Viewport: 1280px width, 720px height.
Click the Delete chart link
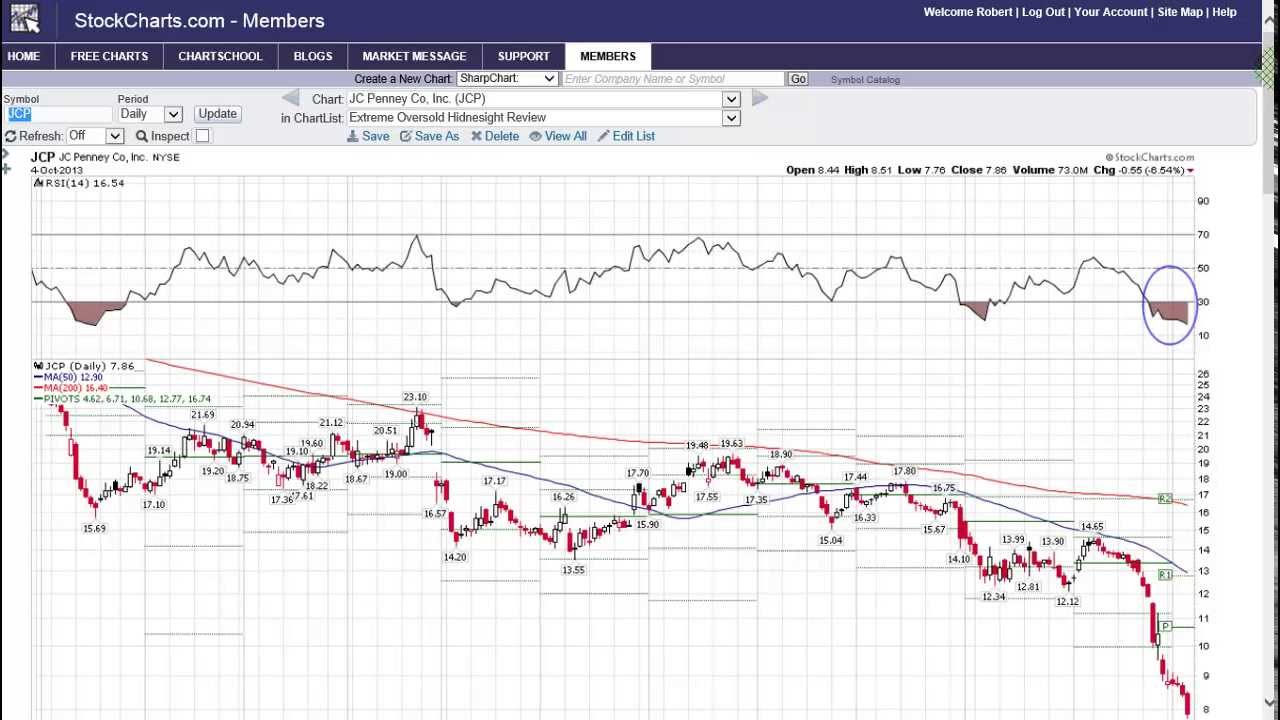(495, 136)
